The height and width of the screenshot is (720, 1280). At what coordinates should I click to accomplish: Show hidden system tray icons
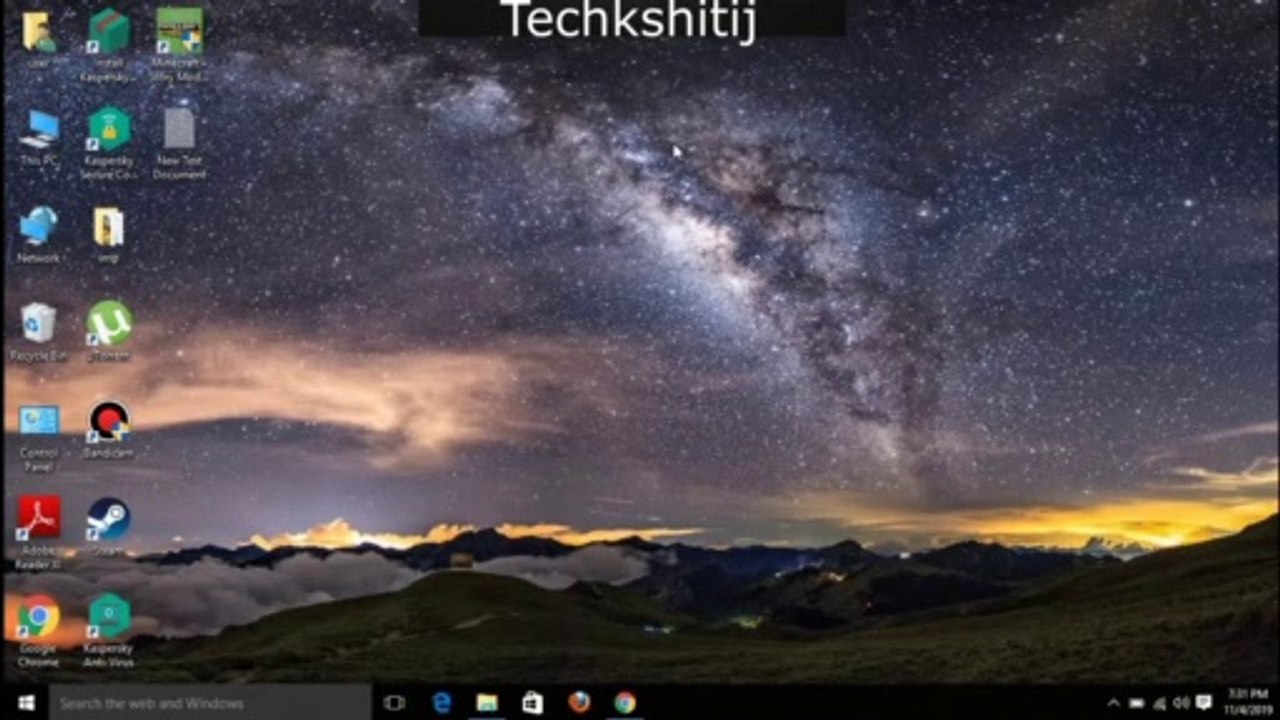coord(1114,703)
